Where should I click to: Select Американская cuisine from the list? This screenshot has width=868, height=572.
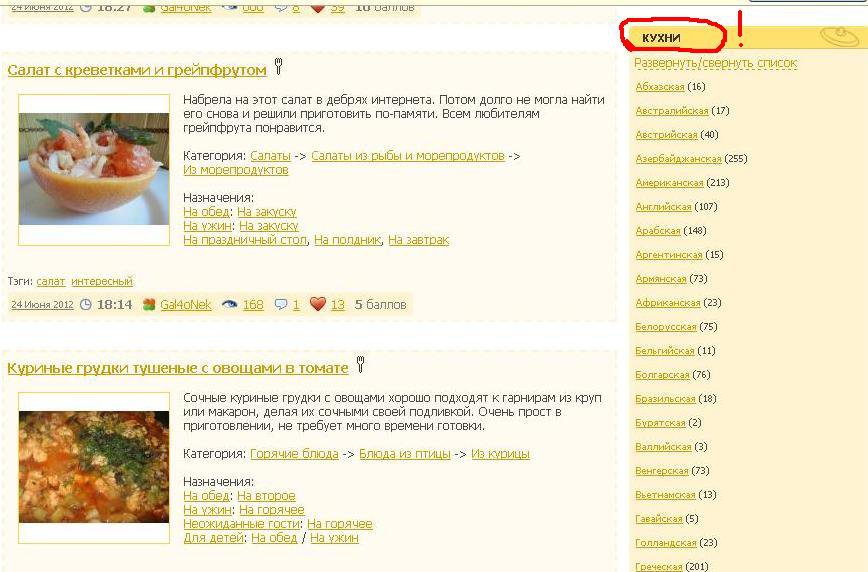tap(669, 183)
